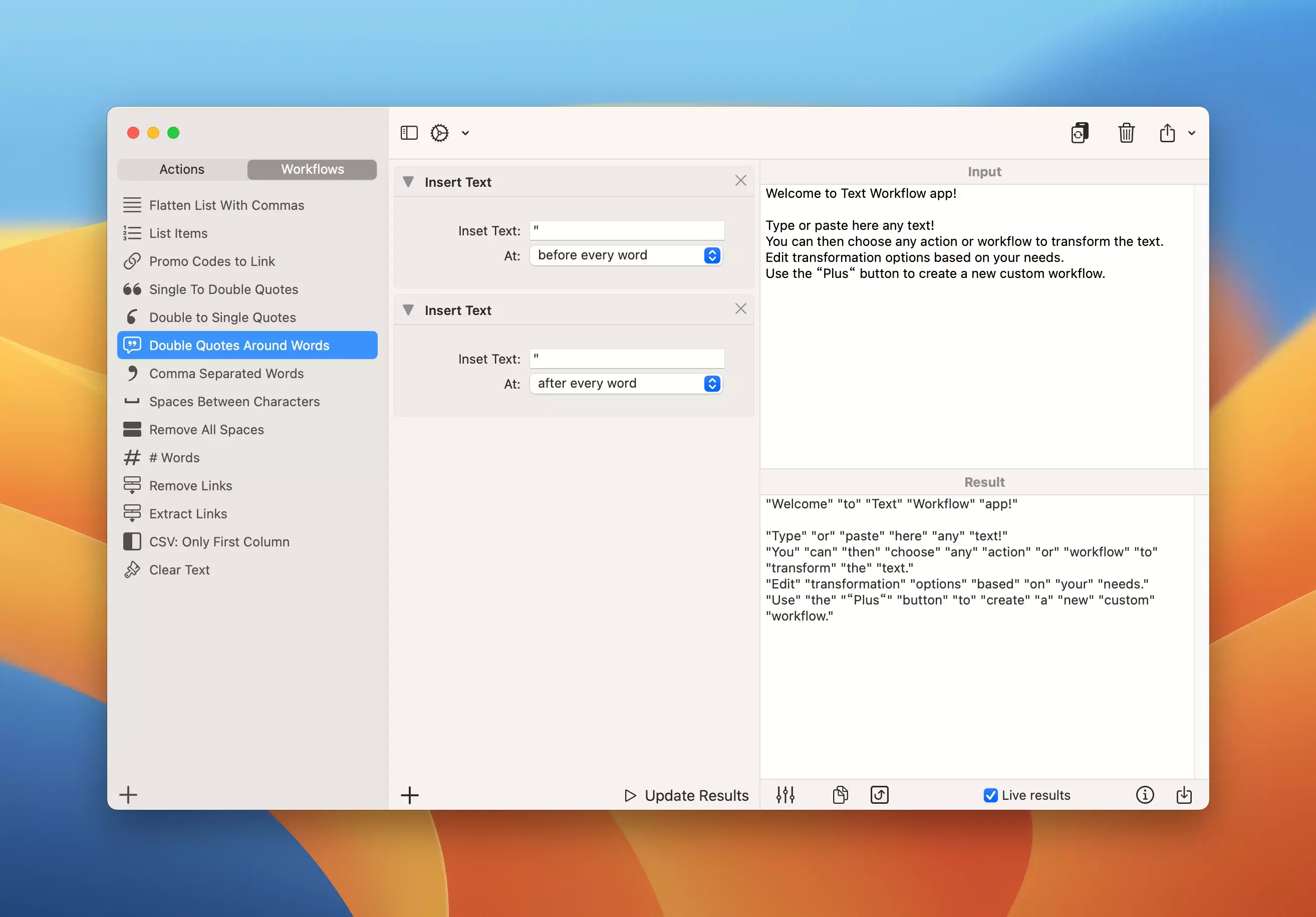
Task: Click the Update Results button
Action: (687, 795)
